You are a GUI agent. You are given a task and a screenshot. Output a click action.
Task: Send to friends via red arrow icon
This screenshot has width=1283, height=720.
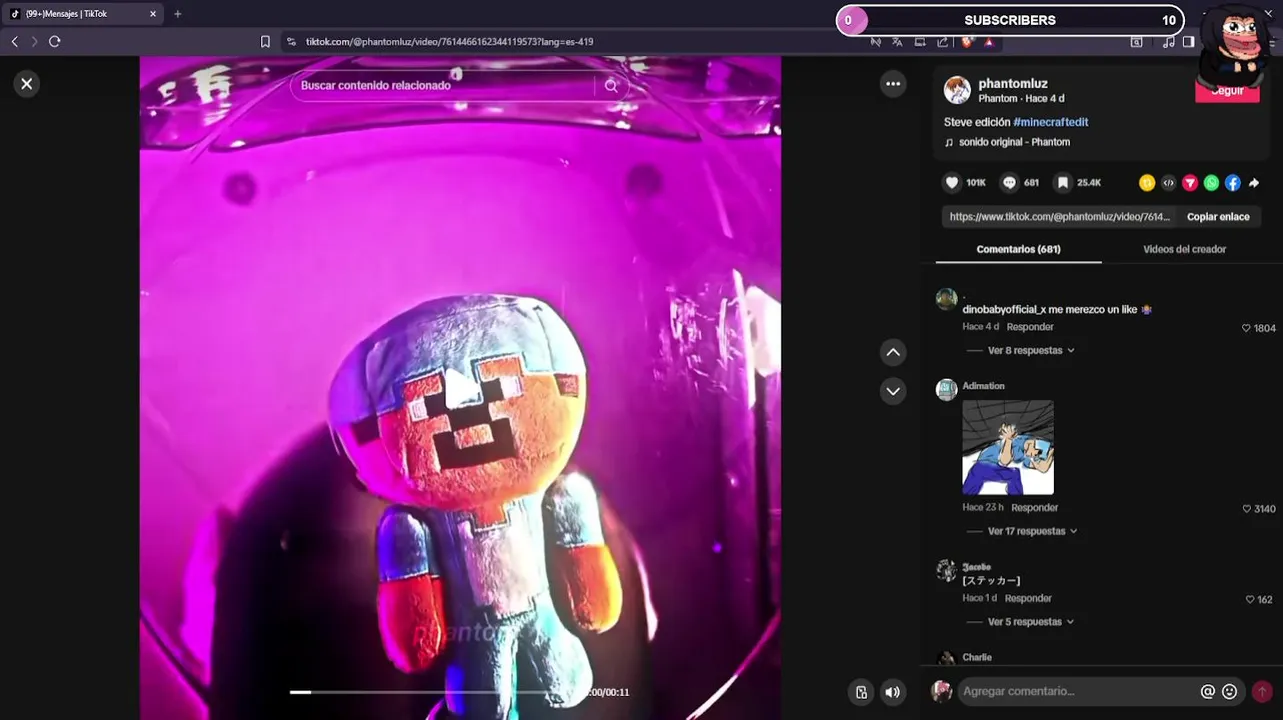(x=1190, y=183)
